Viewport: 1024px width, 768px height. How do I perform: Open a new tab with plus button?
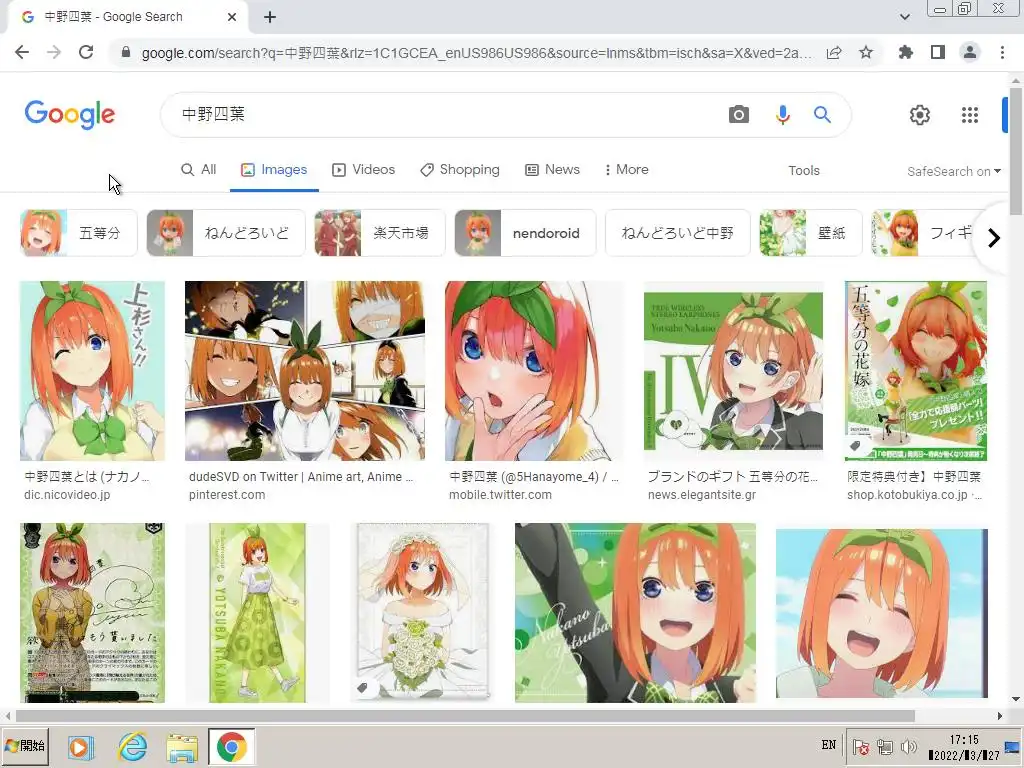[x=270, y=17]
